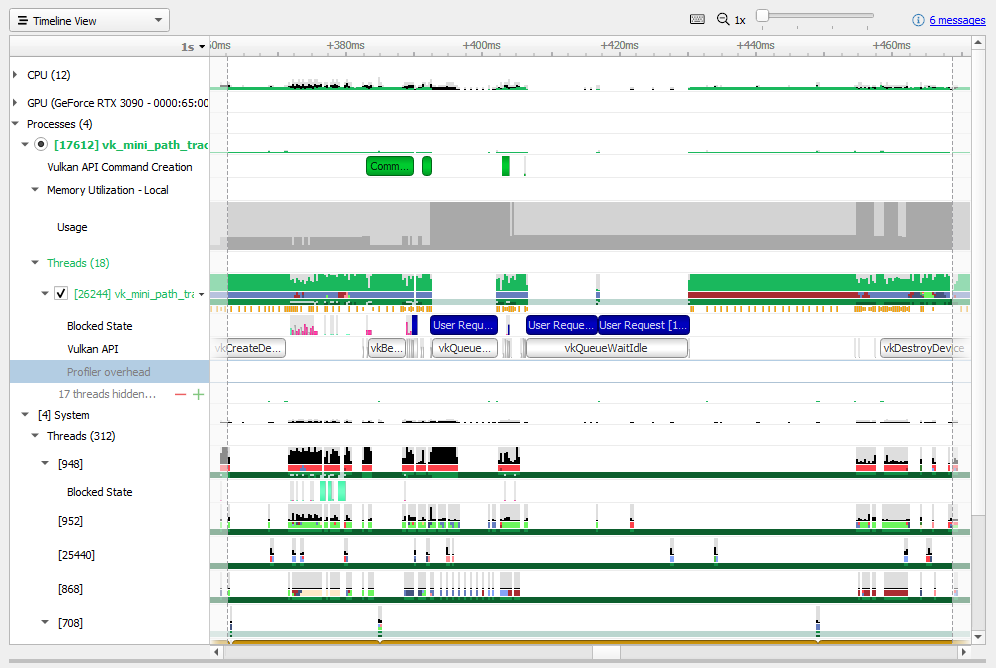Click the keyboard shortcuts icon on the toolbar
Screen dimensions: 996x668
(697, 19)
